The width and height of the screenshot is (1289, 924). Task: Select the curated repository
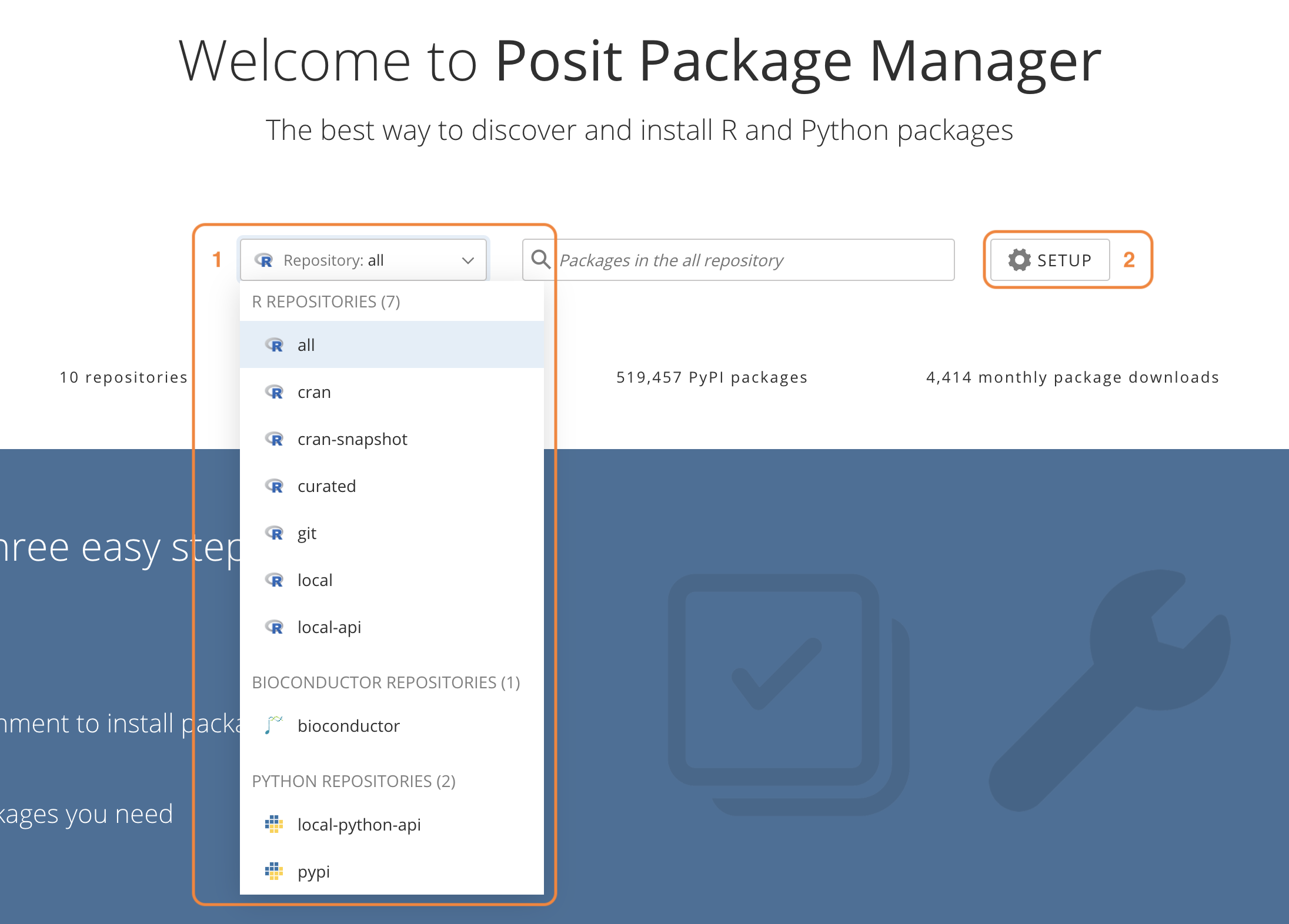tap(326, 486)
